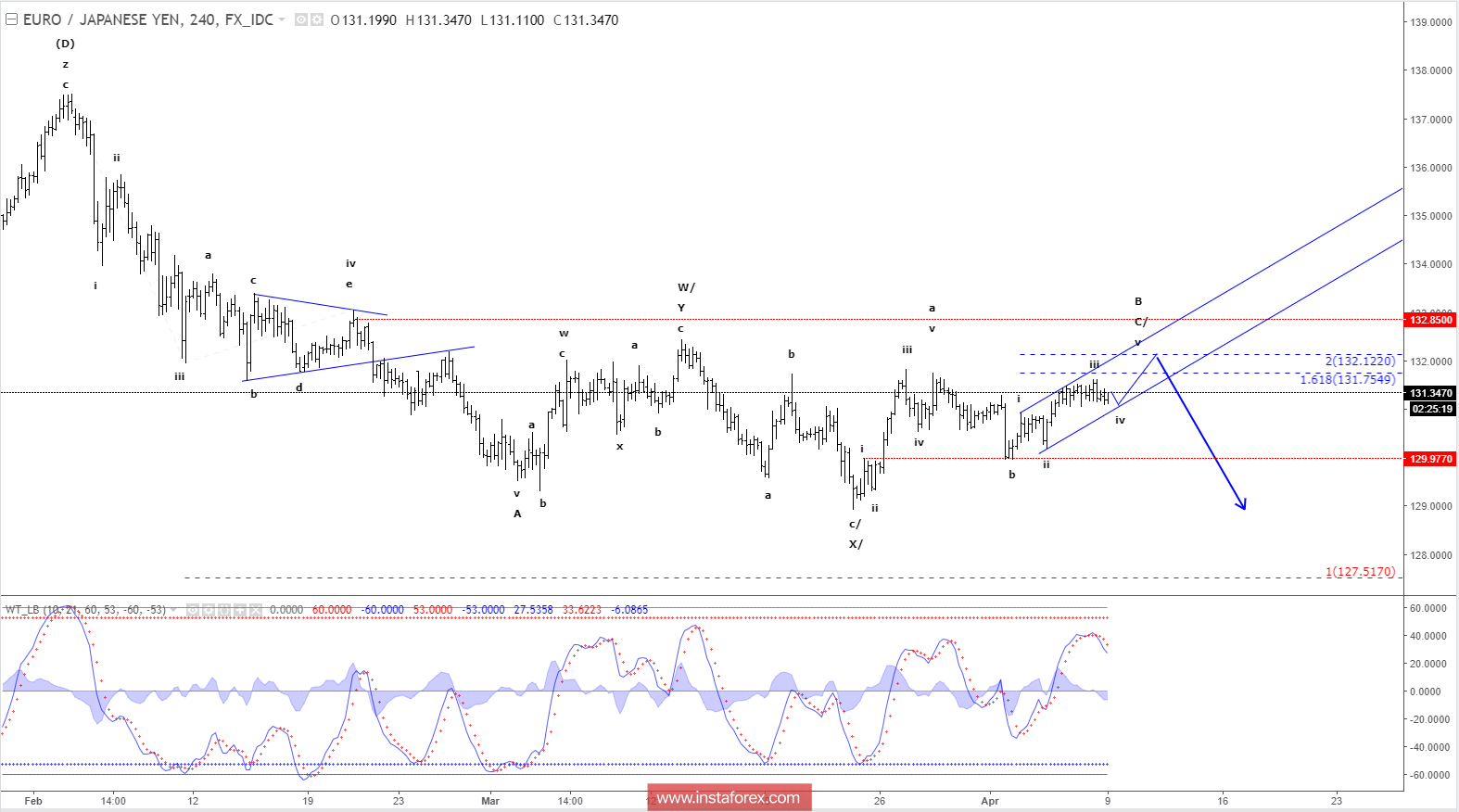The image size is (1459, 812).
Task: Open the WT_LB indicator dropdown arrow
Action: click(x=173, y=610)
